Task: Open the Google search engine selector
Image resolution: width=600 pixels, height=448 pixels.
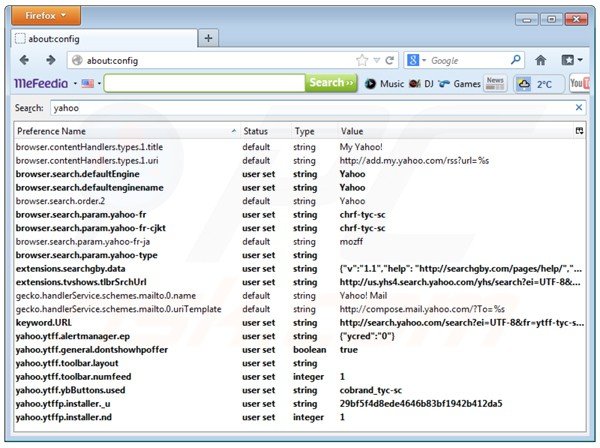Action: click(x=416, y=60)
